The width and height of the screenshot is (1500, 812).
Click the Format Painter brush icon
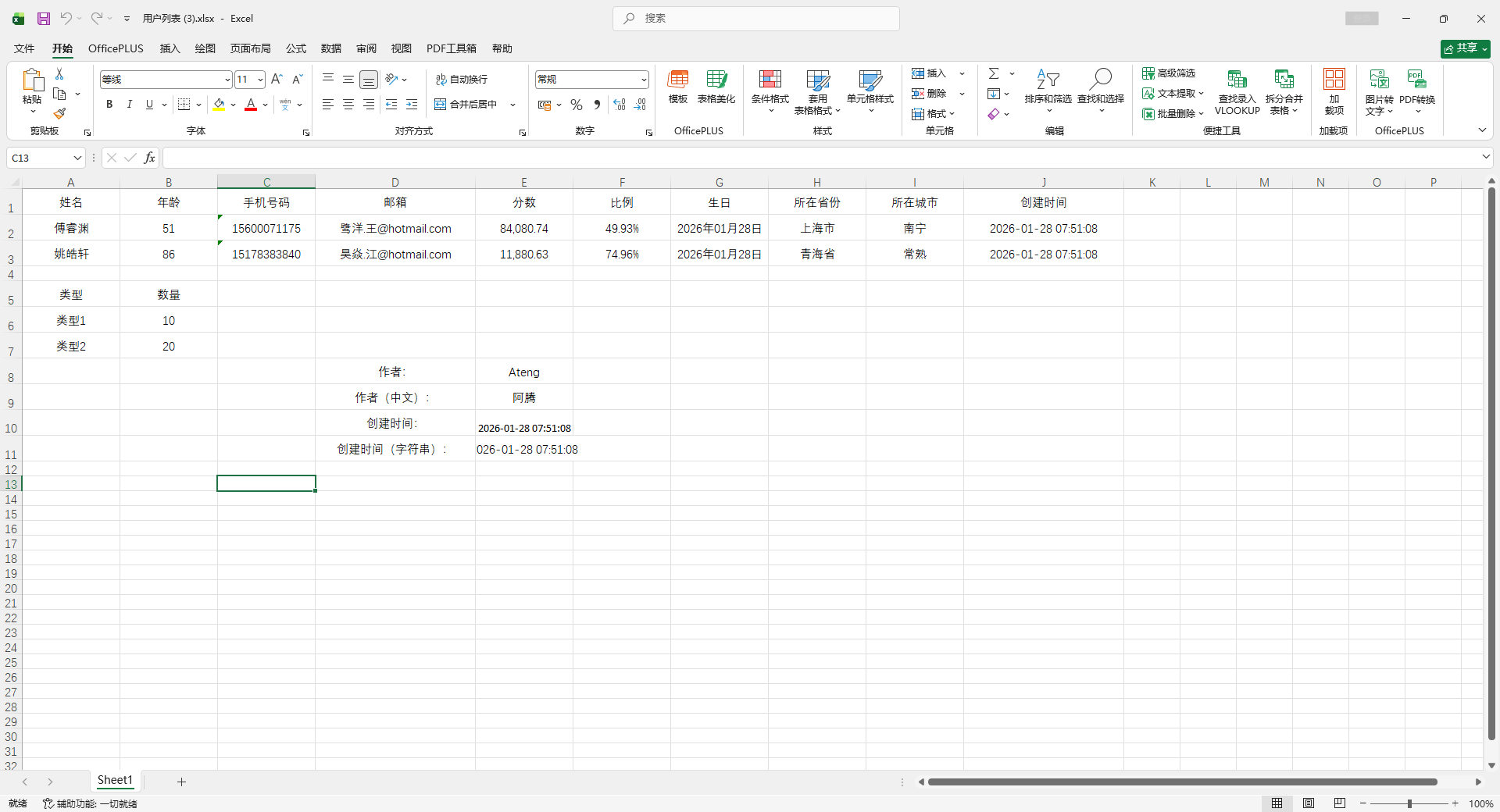pos(59,114)
